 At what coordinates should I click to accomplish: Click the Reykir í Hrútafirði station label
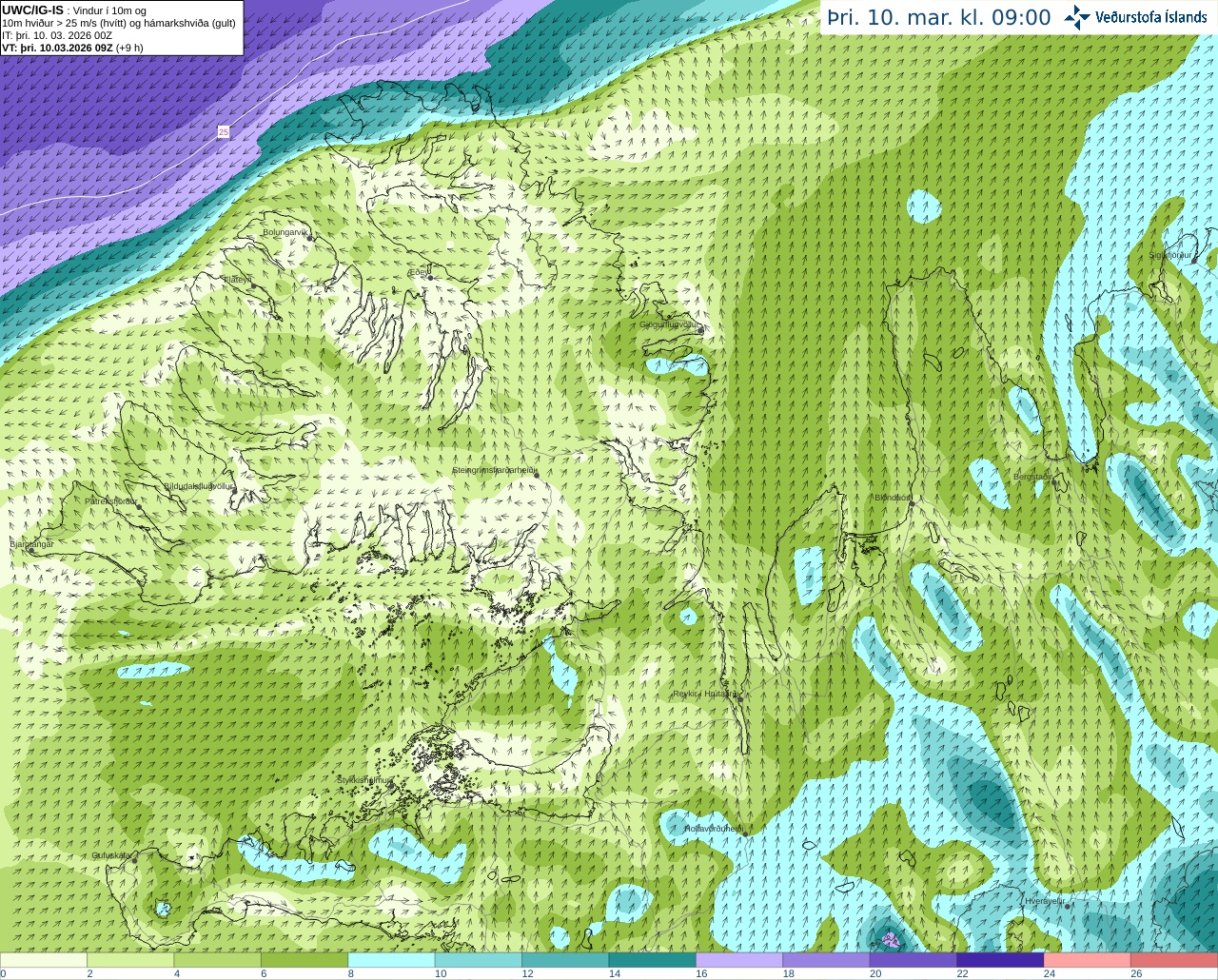pos(706,694)
